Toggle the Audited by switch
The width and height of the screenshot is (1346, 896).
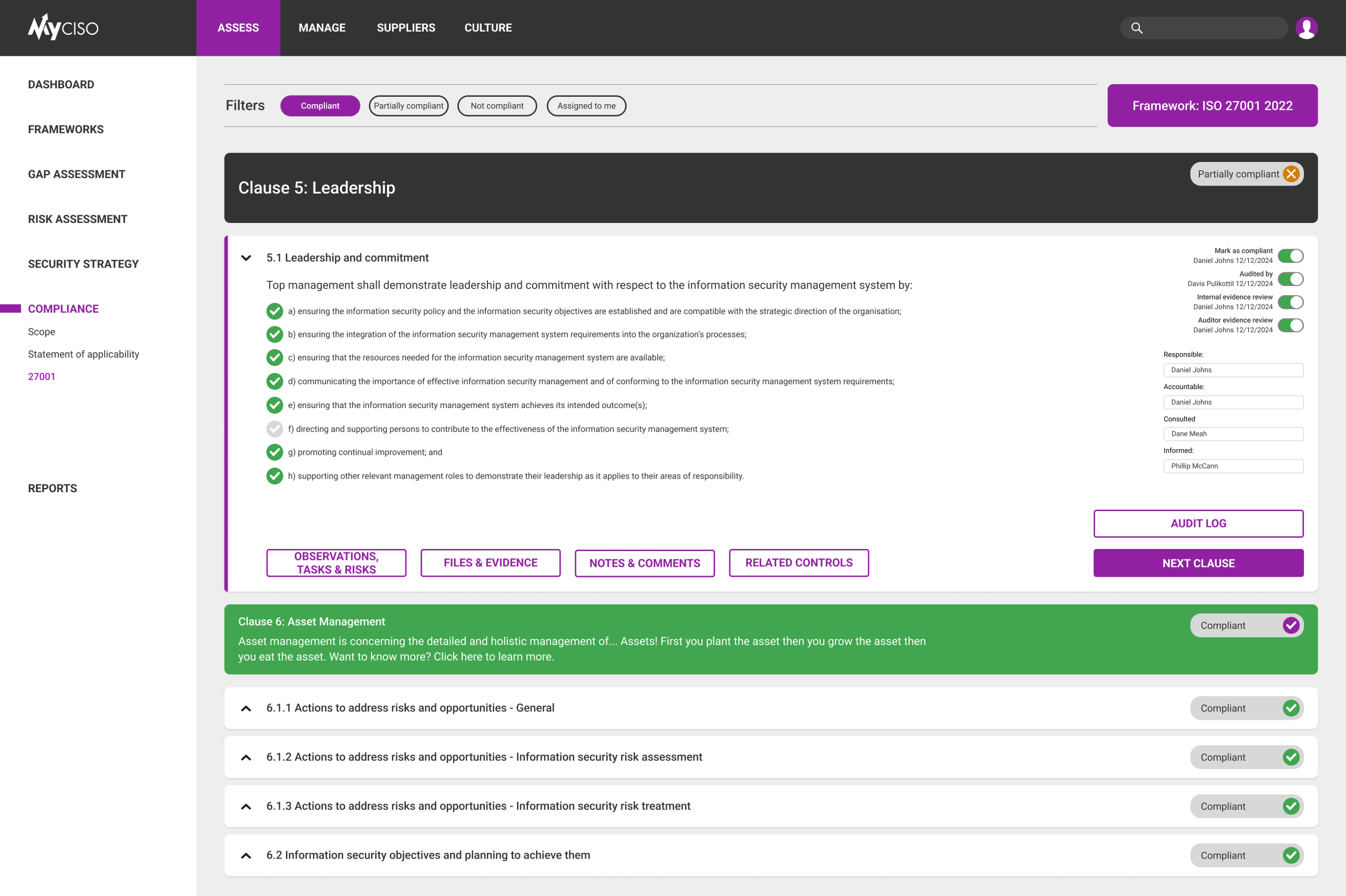click(x=1290, y=279)
